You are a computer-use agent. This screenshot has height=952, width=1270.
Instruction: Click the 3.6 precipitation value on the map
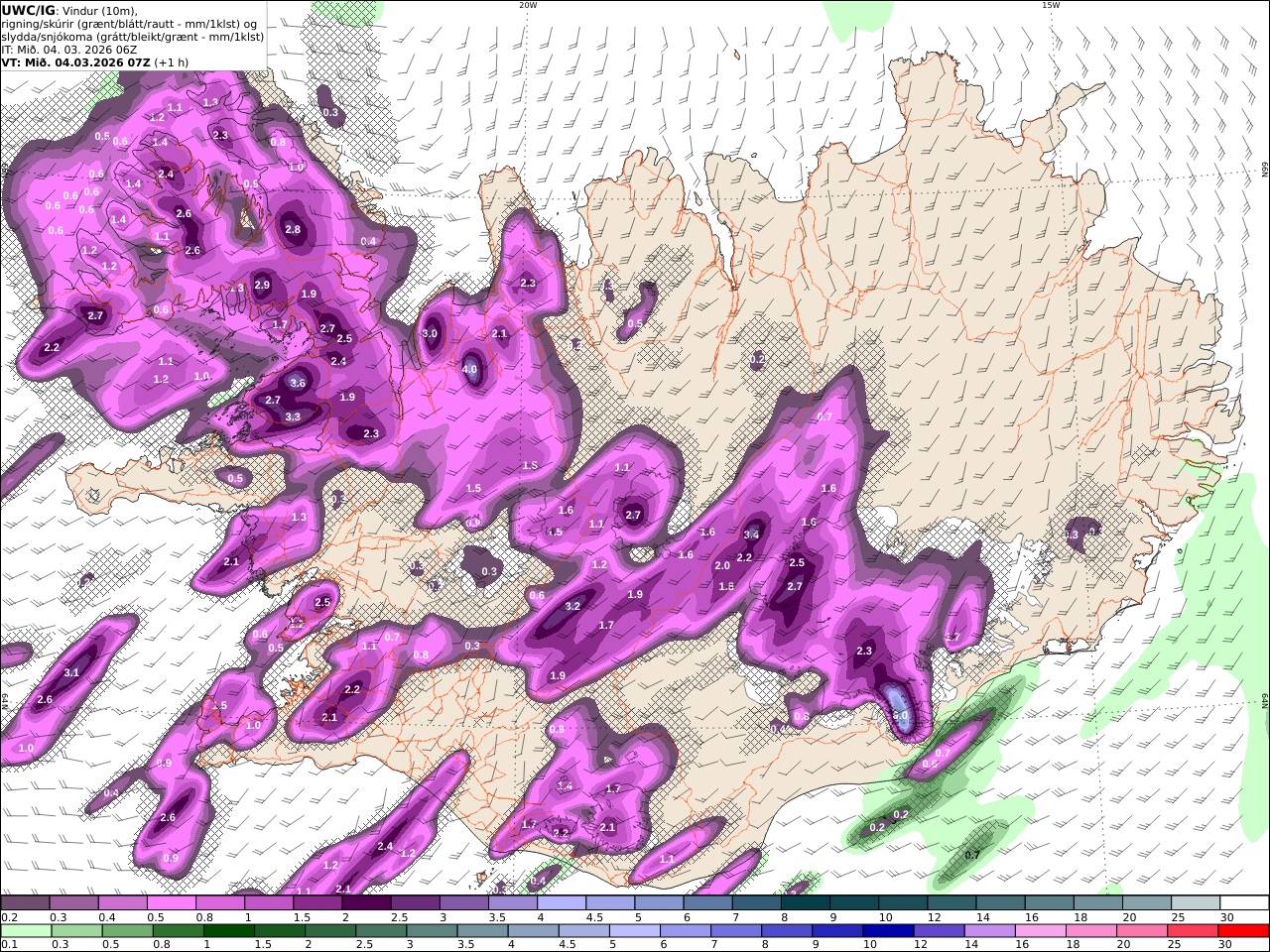click(x=298, y=382)
